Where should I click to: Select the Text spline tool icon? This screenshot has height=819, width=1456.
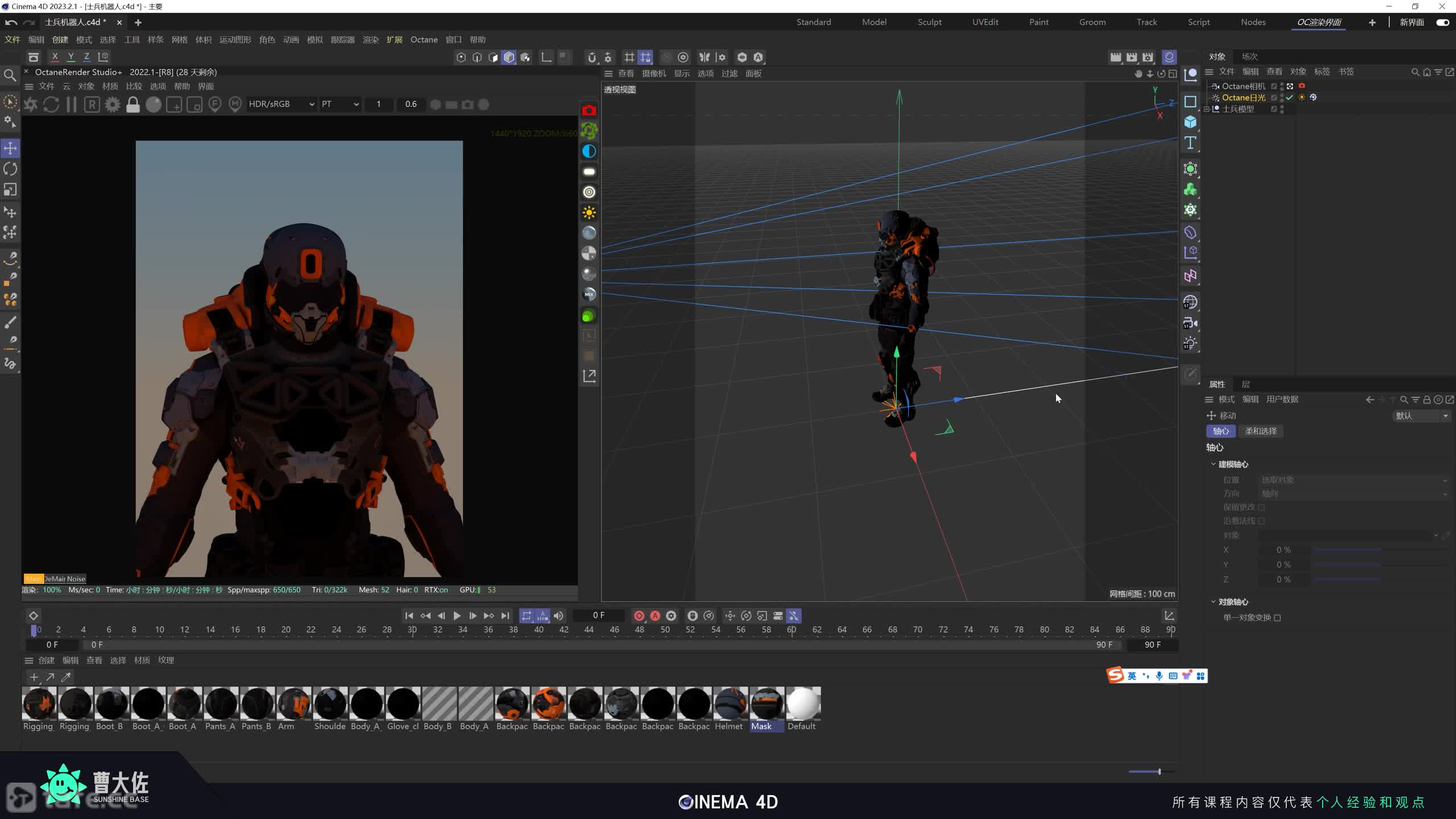(1190, 143)
